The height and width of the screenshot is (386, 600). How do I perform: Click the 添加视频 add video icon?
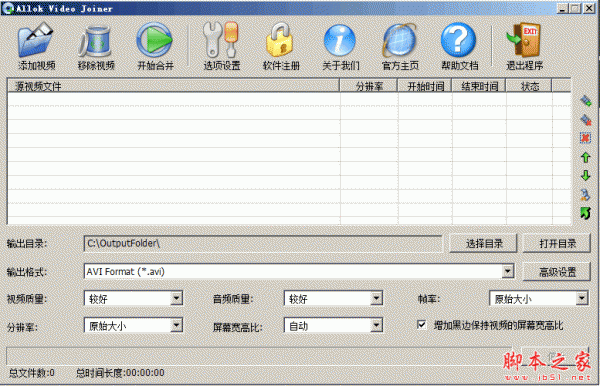point(36,40)
